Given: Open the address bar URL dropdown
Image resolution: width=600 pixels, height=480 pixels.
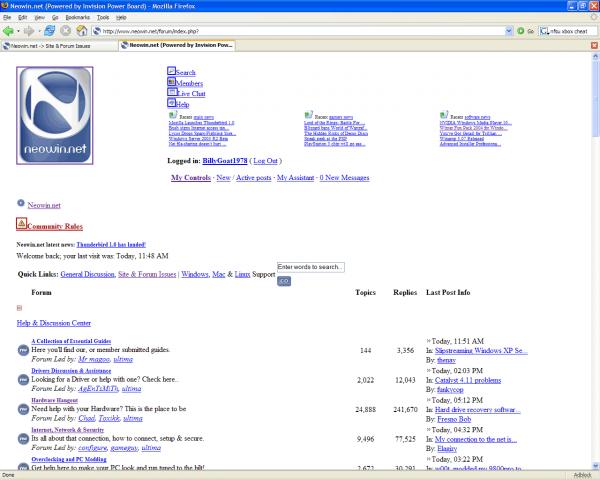Looking at the screenshot, I should (x=509, y=31).
